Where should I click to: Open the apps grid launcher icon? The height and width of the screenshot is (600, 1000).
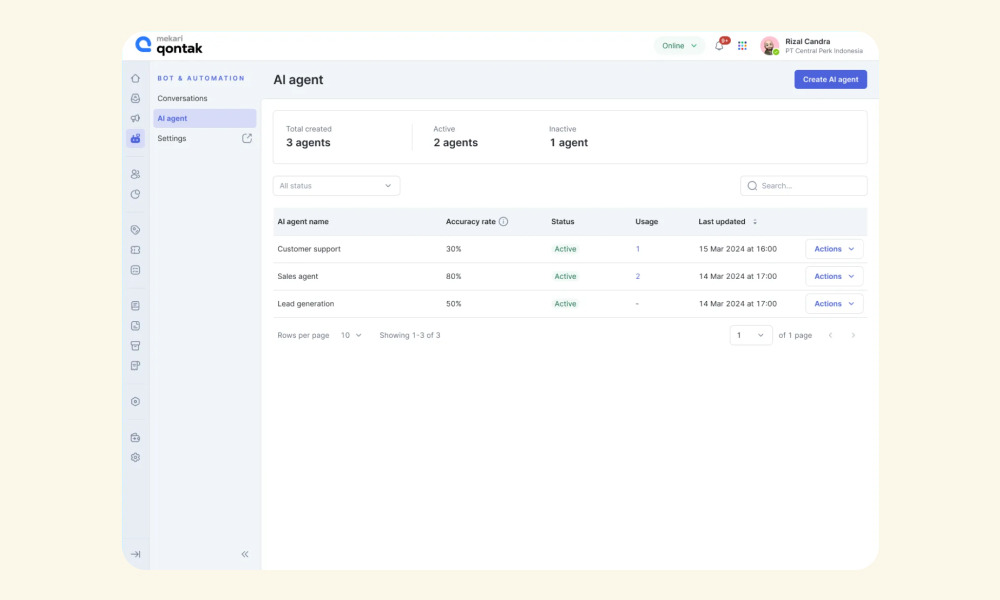742,45
